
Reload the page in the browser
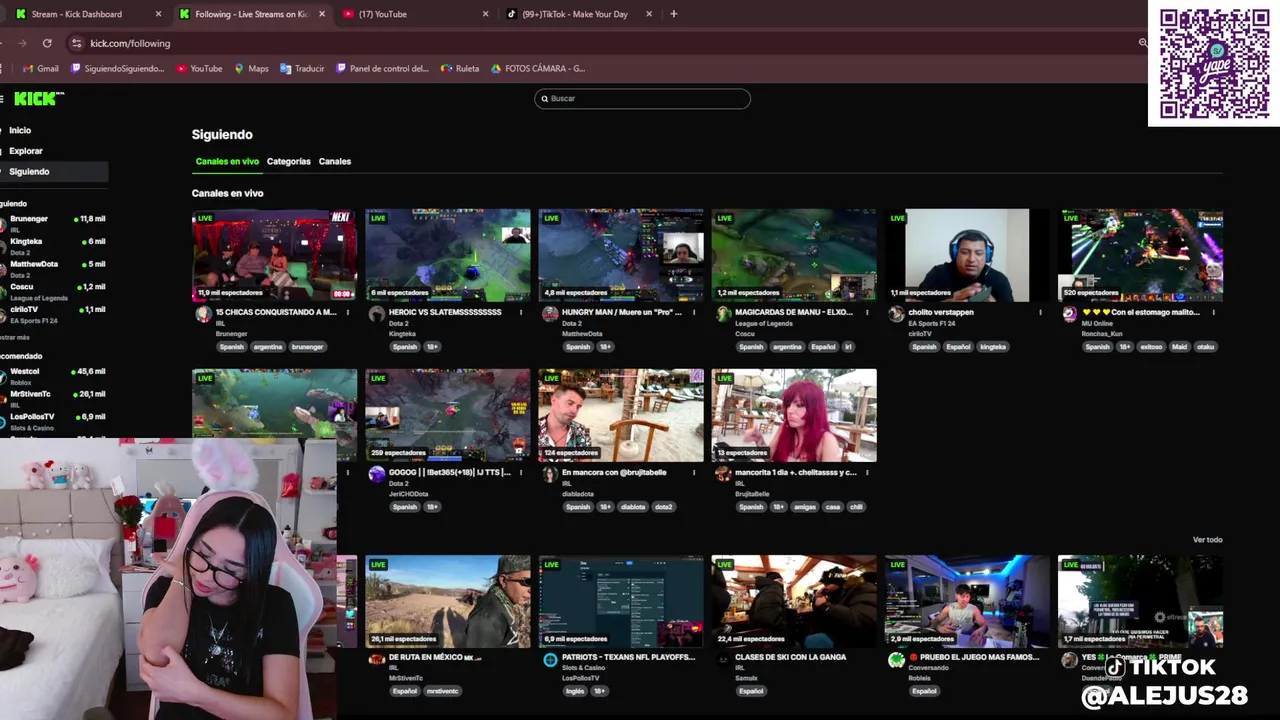(47, 43)
